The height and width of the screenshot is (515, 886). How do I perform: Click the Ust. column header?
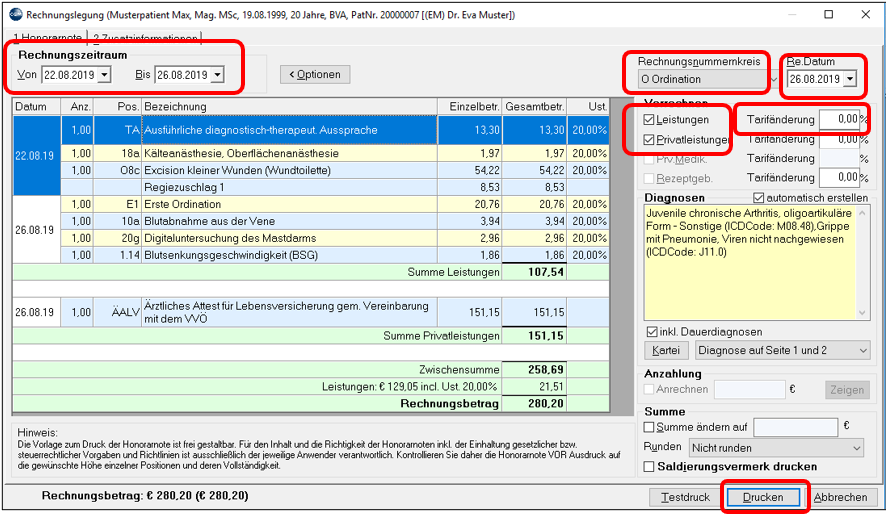click(588, 107)
